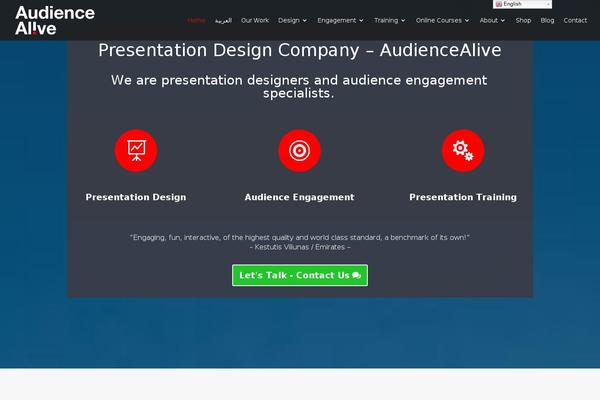The width and height of the screenshot is (600, 400).
Task: Go to the Home menu item
Action: (196, 20)
